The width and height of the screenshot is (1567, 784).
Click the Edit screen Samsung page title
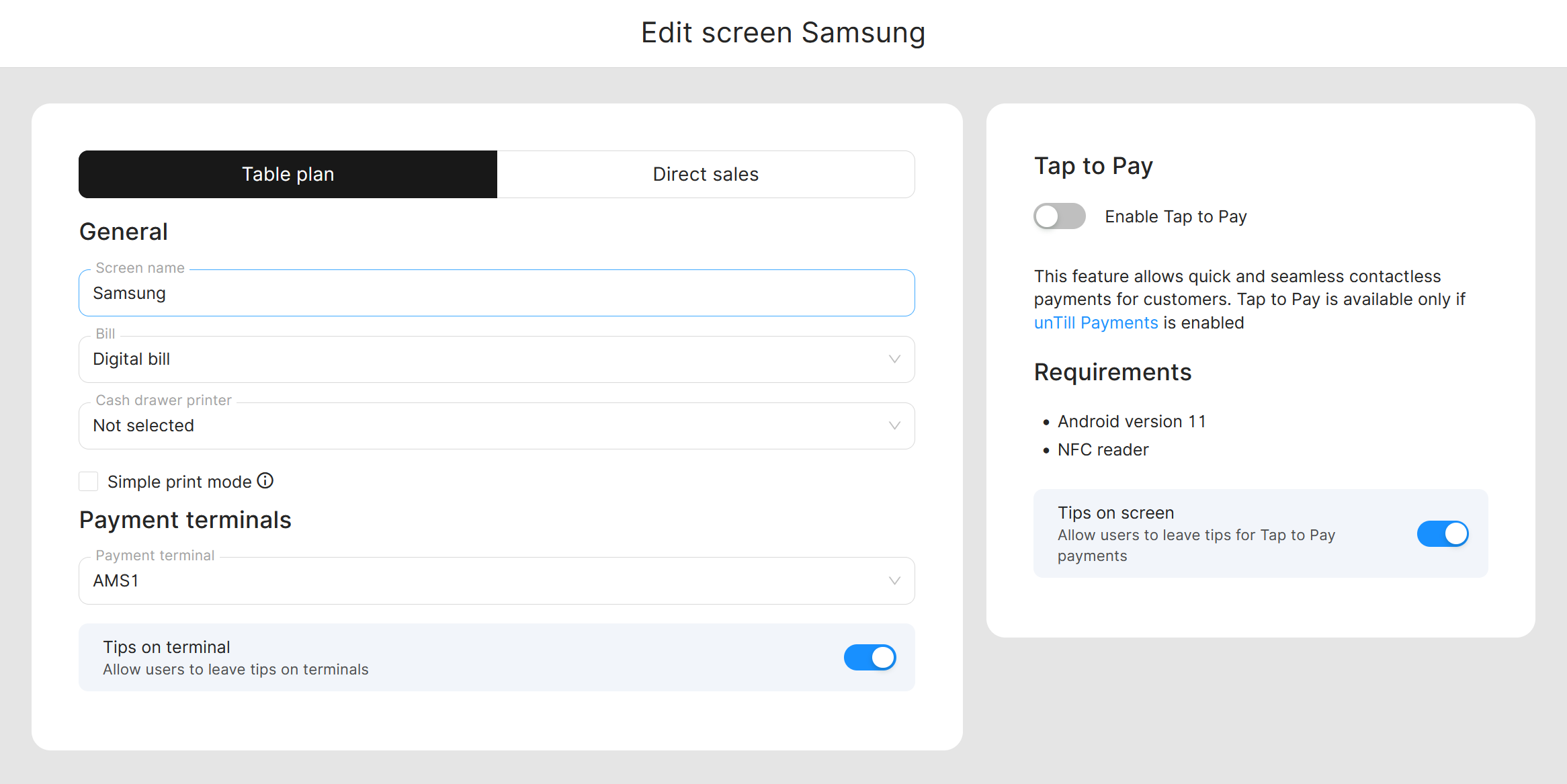(783, 33)
